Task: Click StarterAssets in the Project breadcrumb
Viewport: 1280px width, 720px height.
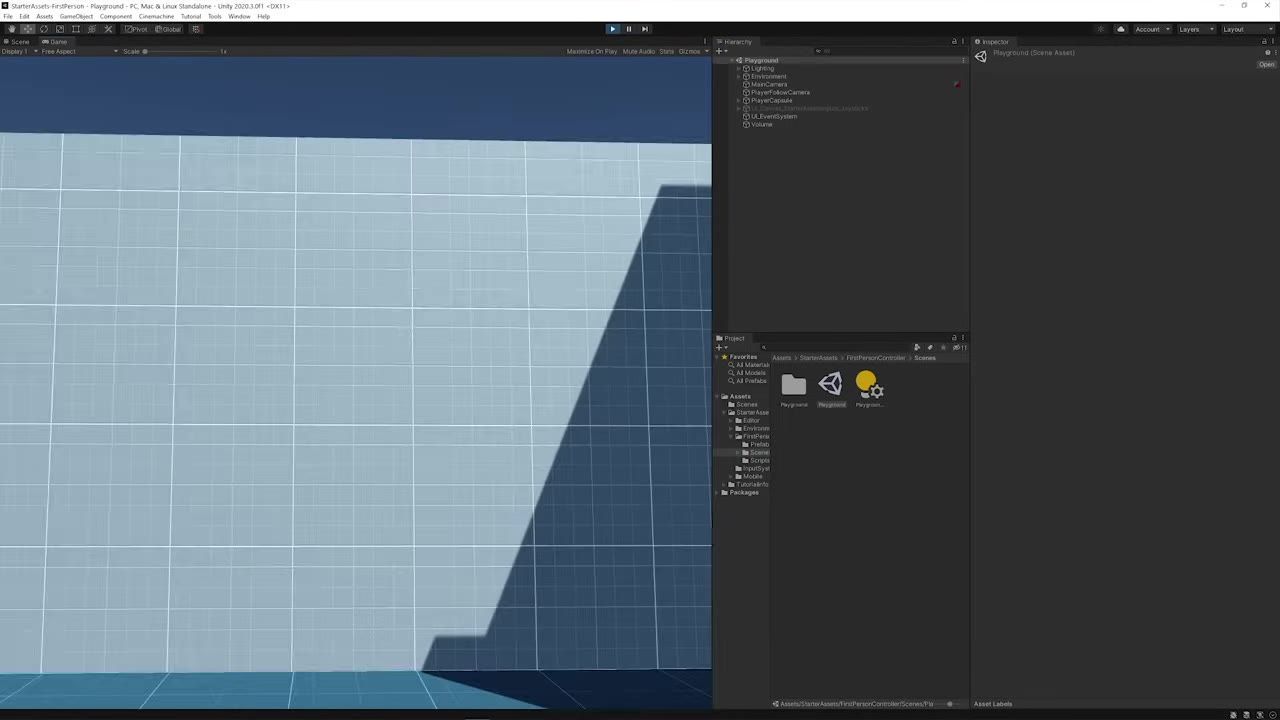Action: click(x=818, y=358)
